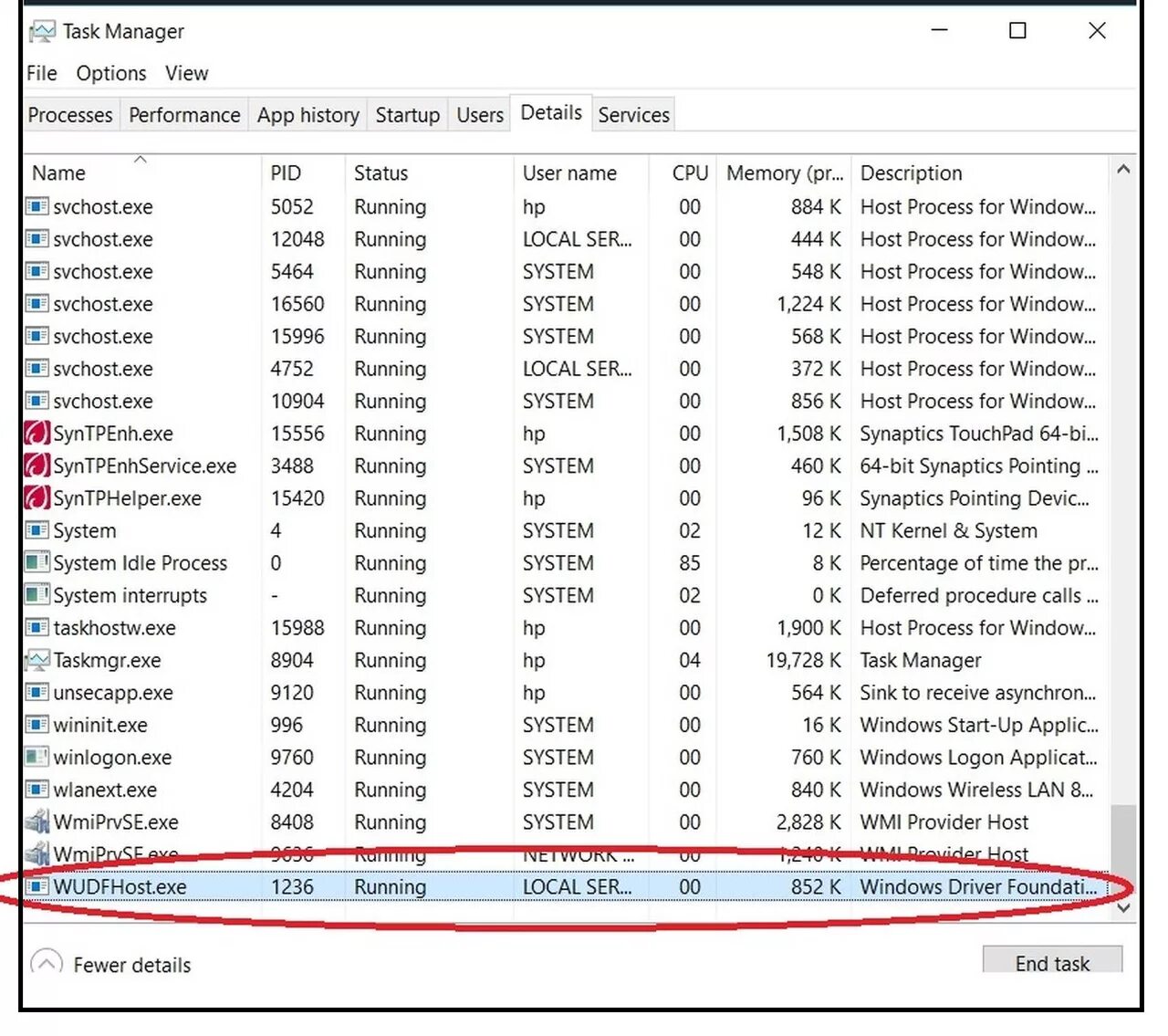Open the File menu

(41, 73)
